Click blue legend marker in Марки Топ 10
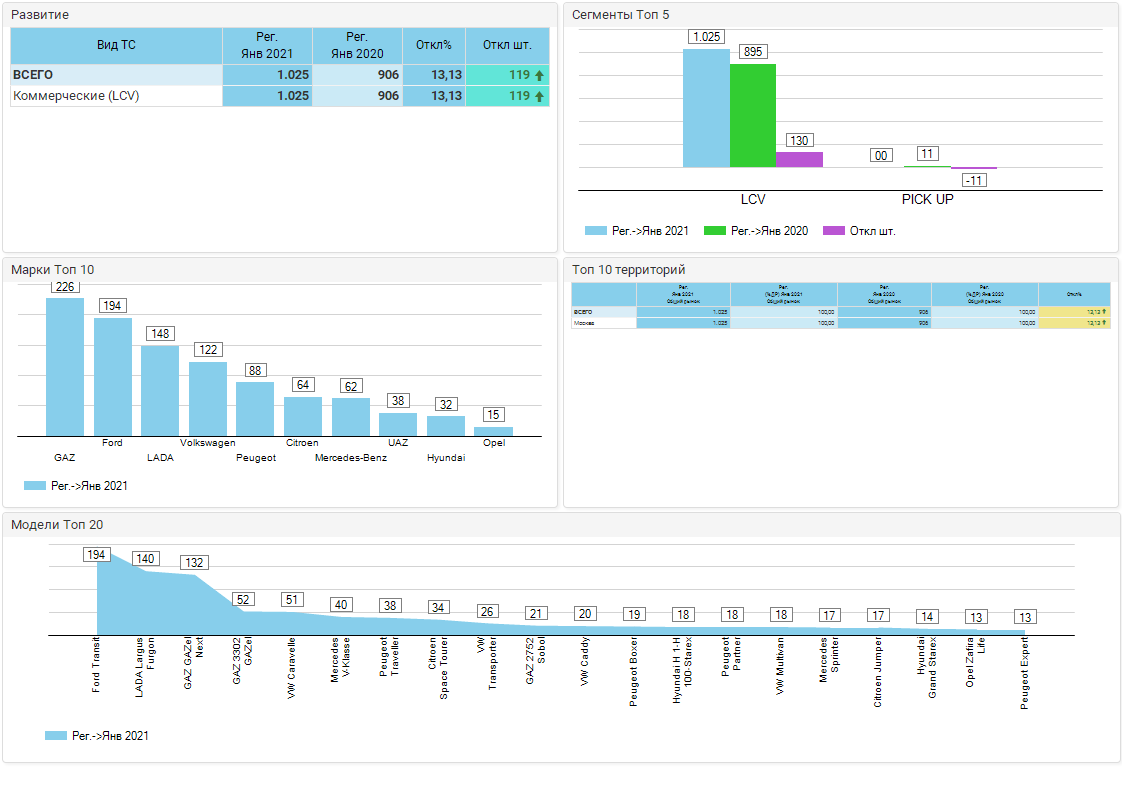Screen dimensions: 1122x793 click(34, 486)
